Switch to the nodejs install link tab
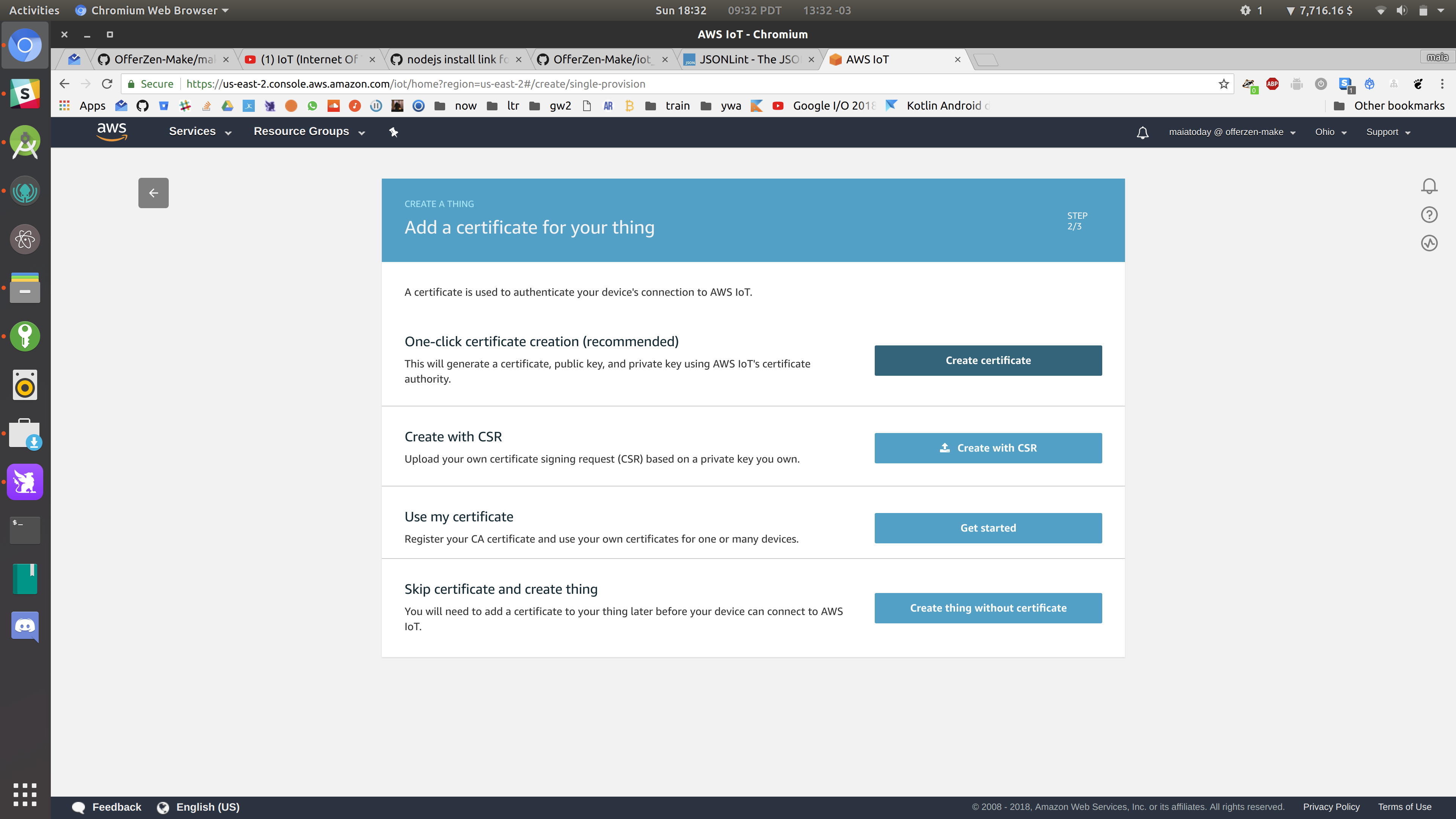Screen dimensions: 1456x819 (x=456, y=60)
